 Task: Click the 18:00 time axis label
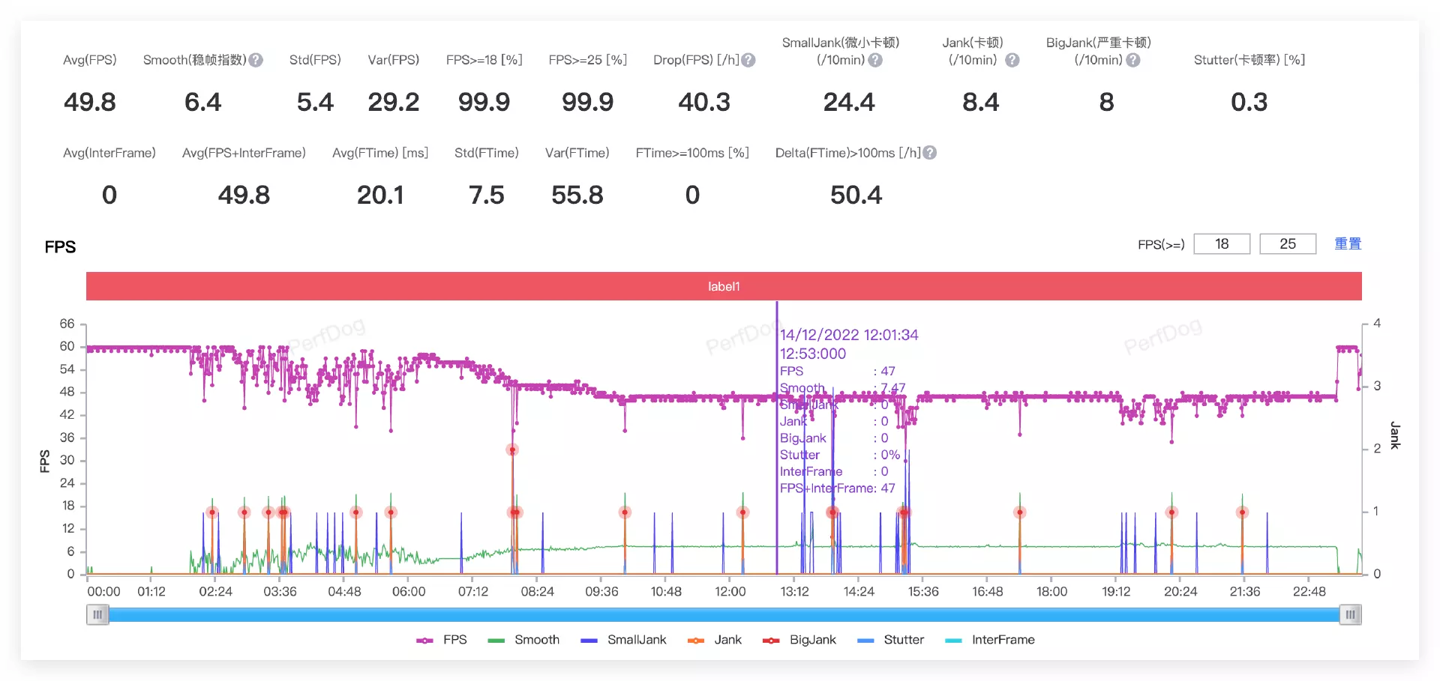tap(1052, 591)
